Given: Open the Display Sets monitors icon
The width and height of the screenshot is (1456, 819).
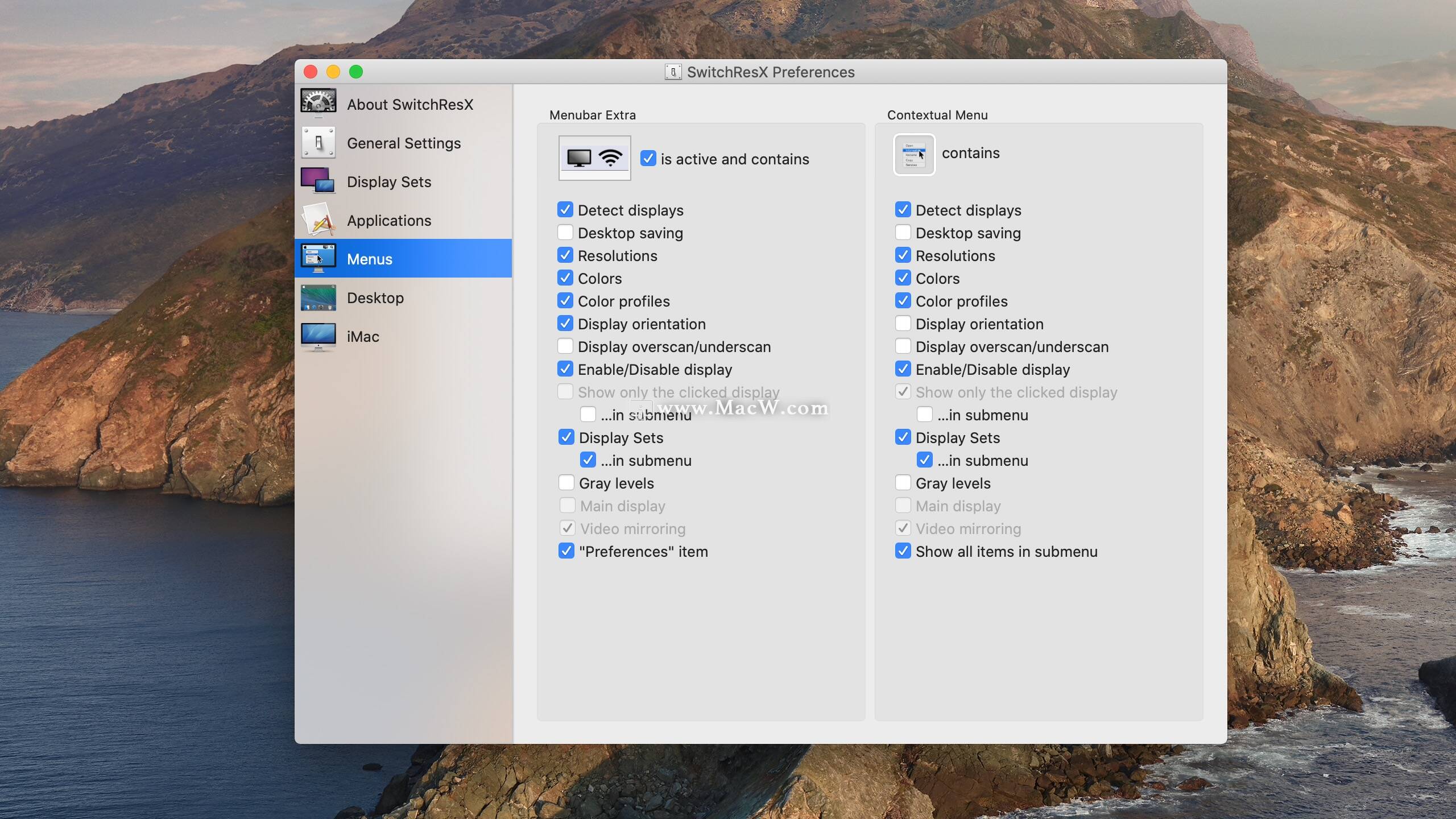Looking at the screenshot, I should pos(318,181).
